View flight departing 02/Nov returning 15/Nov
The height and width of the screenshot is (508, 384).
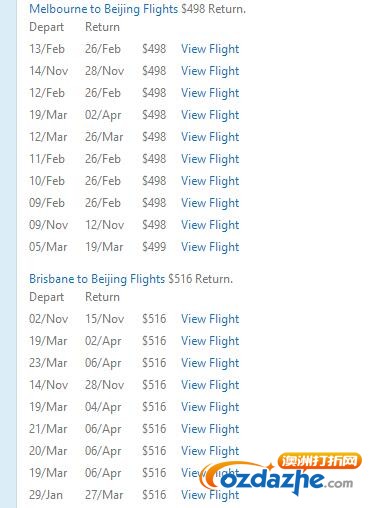(210, 319)
